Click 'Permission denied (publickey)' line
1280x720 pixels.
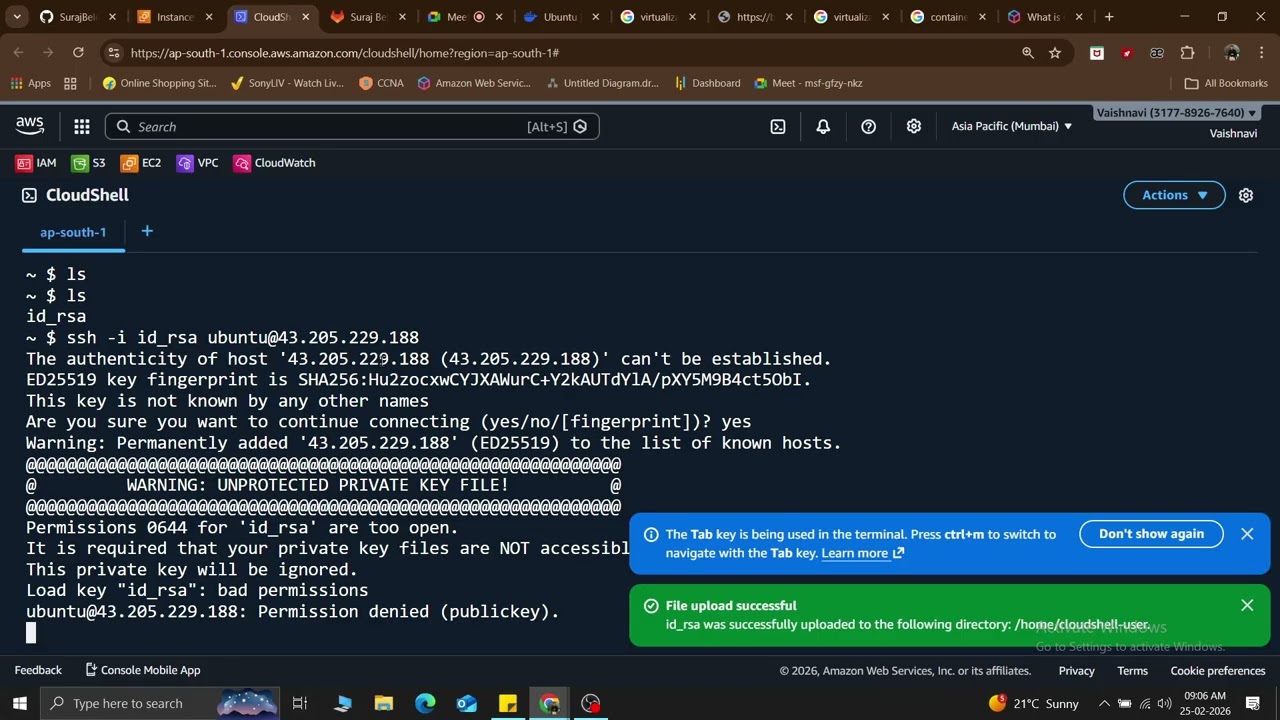[x=292, y=611]
